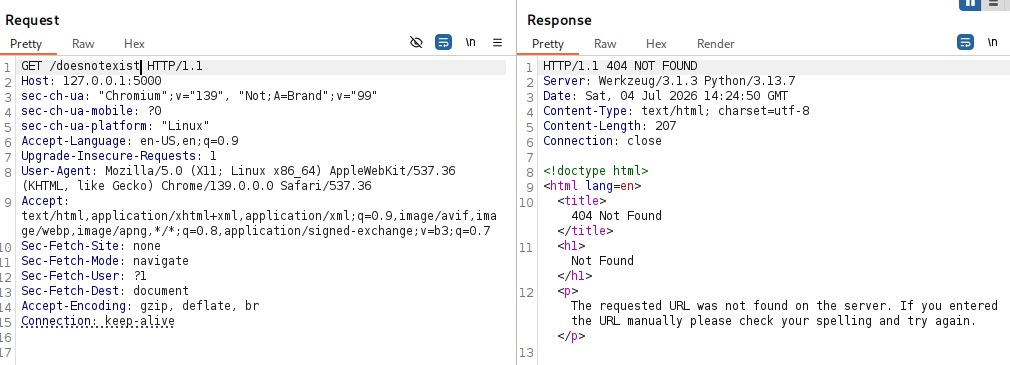This screenshot has height=365, width=1010.
Task: Click the 'sec-ch-ua-platform: "Linux"' header line
Action: 115,126
